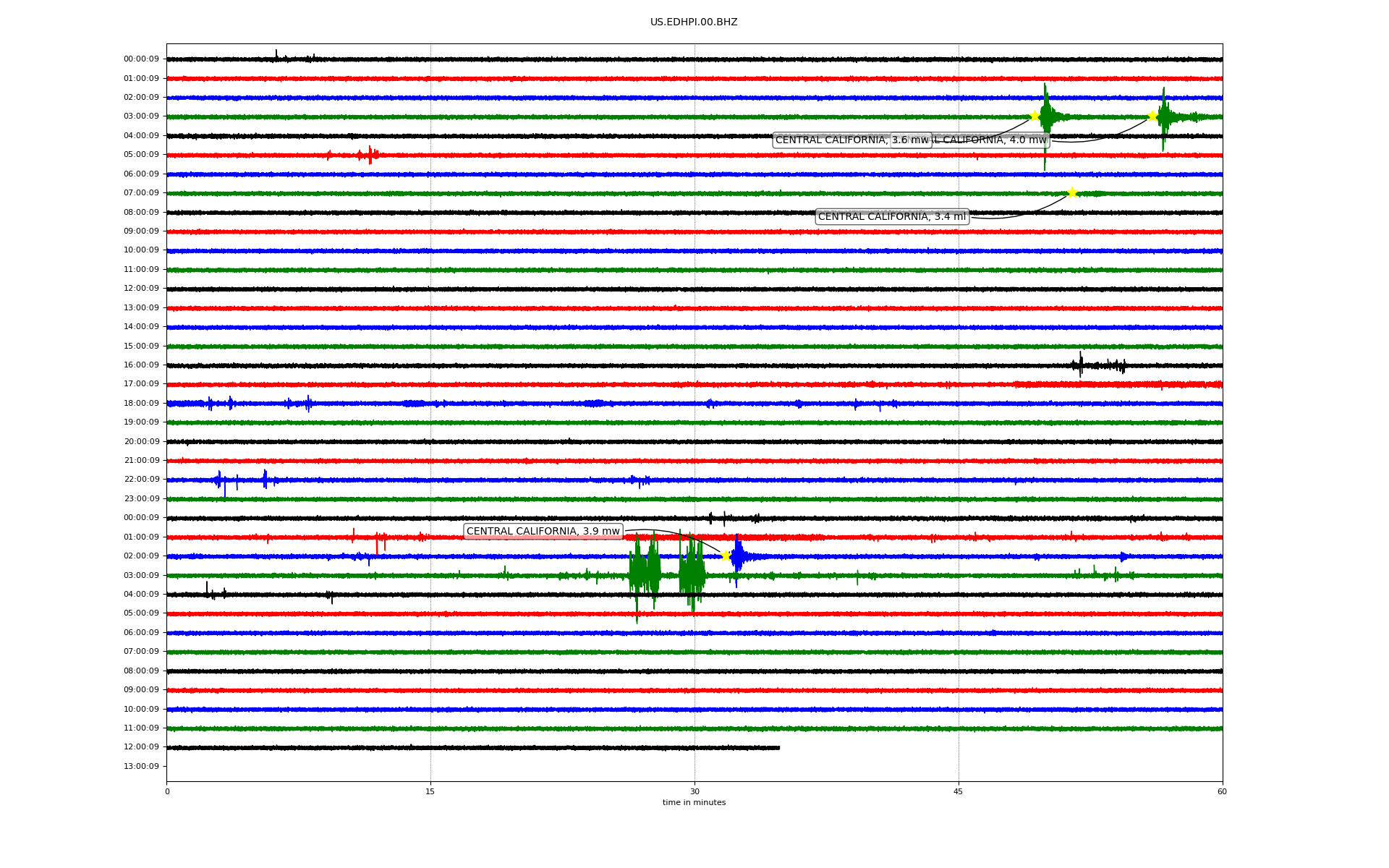Click the black spike on the 16:00:09 trace
The height and width of the screenshot is (868, 1389).
pyautogui.click(x=1081, y=364)
